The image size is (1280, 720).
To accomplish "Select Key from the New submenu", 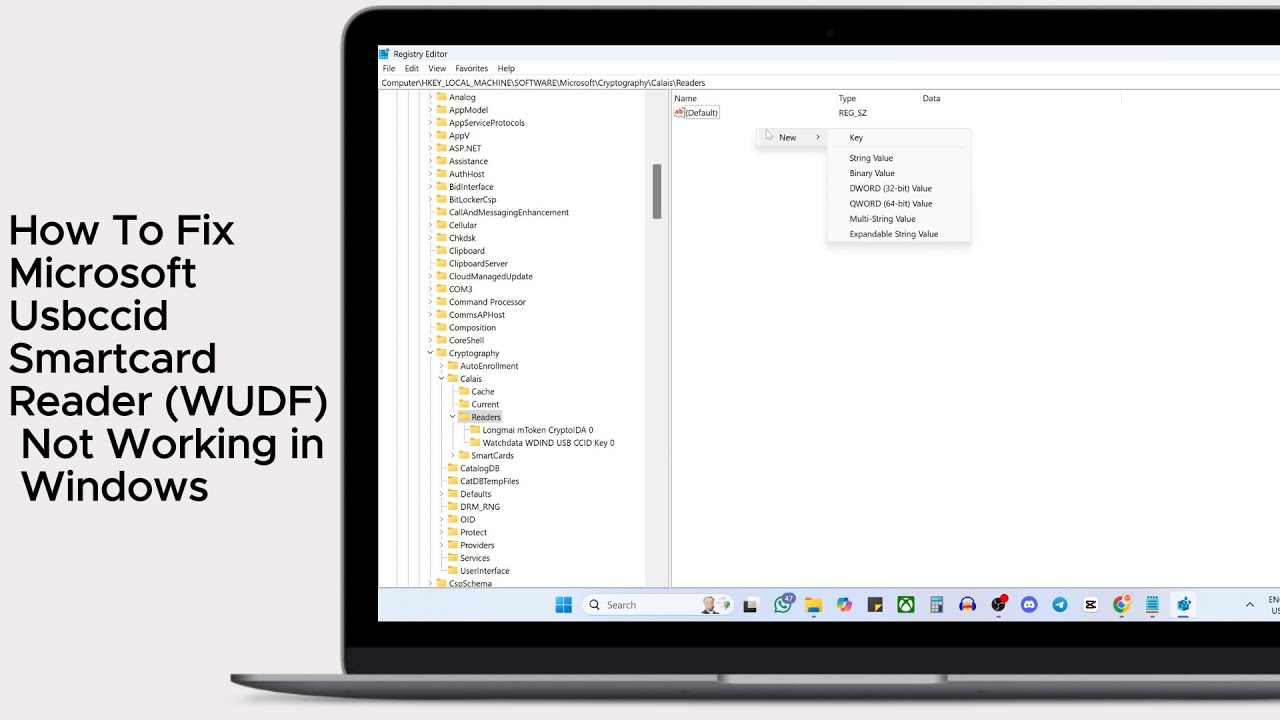I will [x=898, y=137].
